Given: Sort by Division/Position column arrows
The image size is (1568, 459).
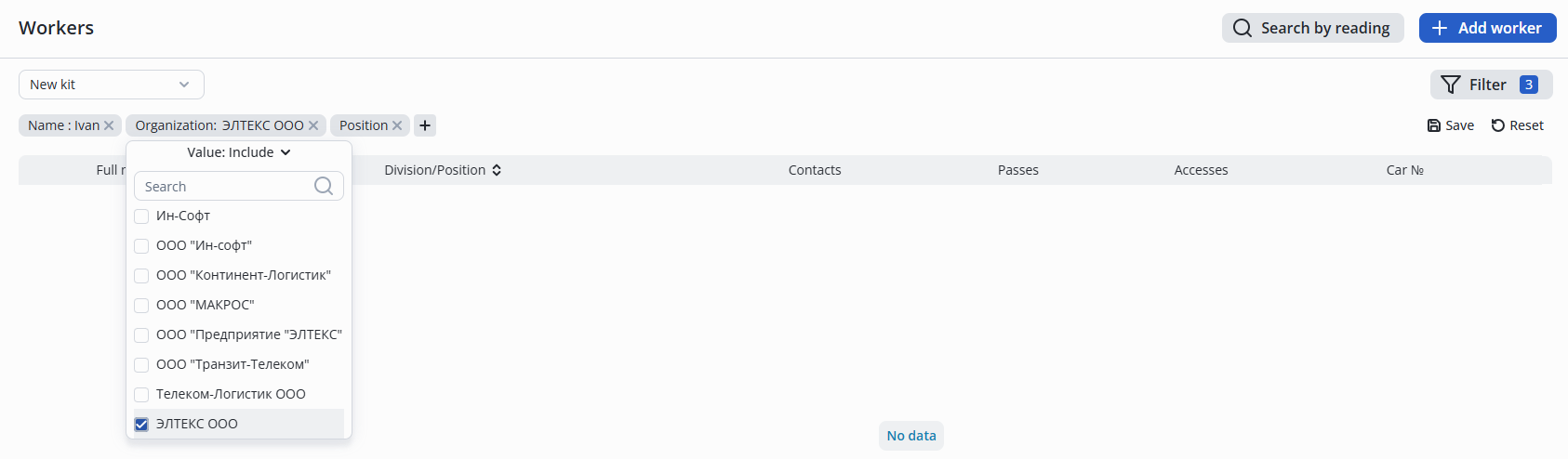Looking at the screenshot, I should point(497,170).
